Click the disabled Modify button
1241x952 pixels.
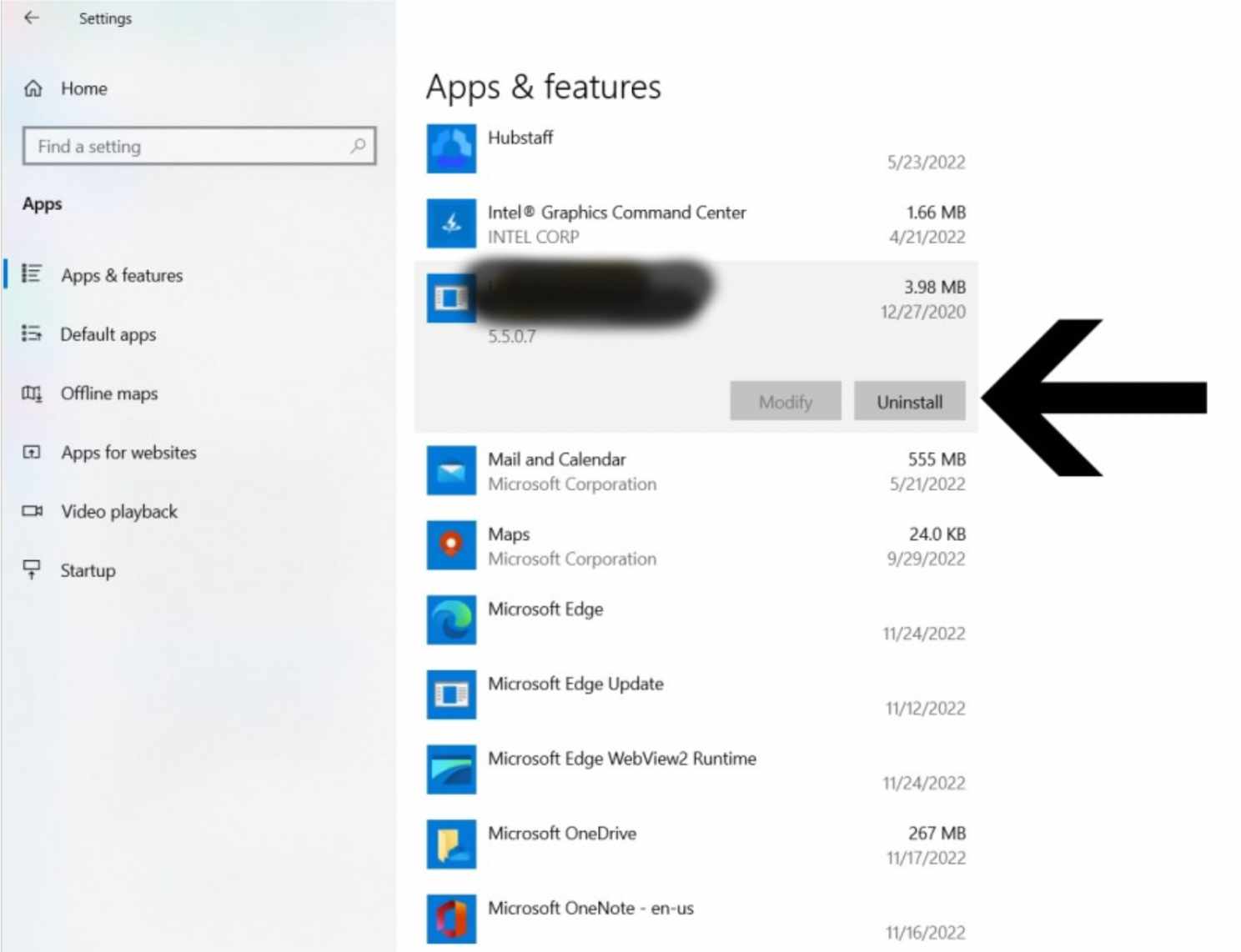786,402
